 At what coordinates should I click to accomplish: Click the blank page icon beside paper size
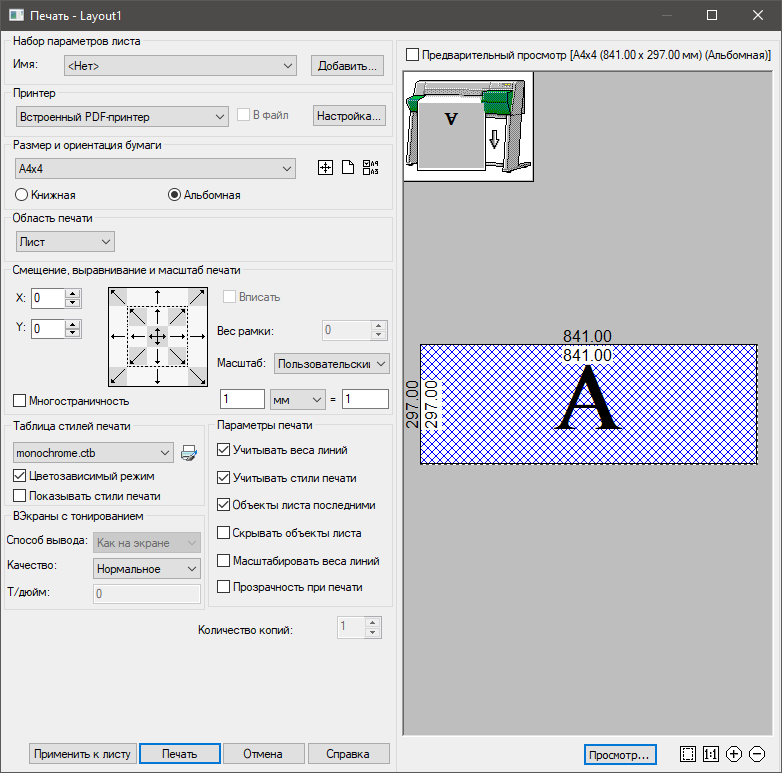348,168
